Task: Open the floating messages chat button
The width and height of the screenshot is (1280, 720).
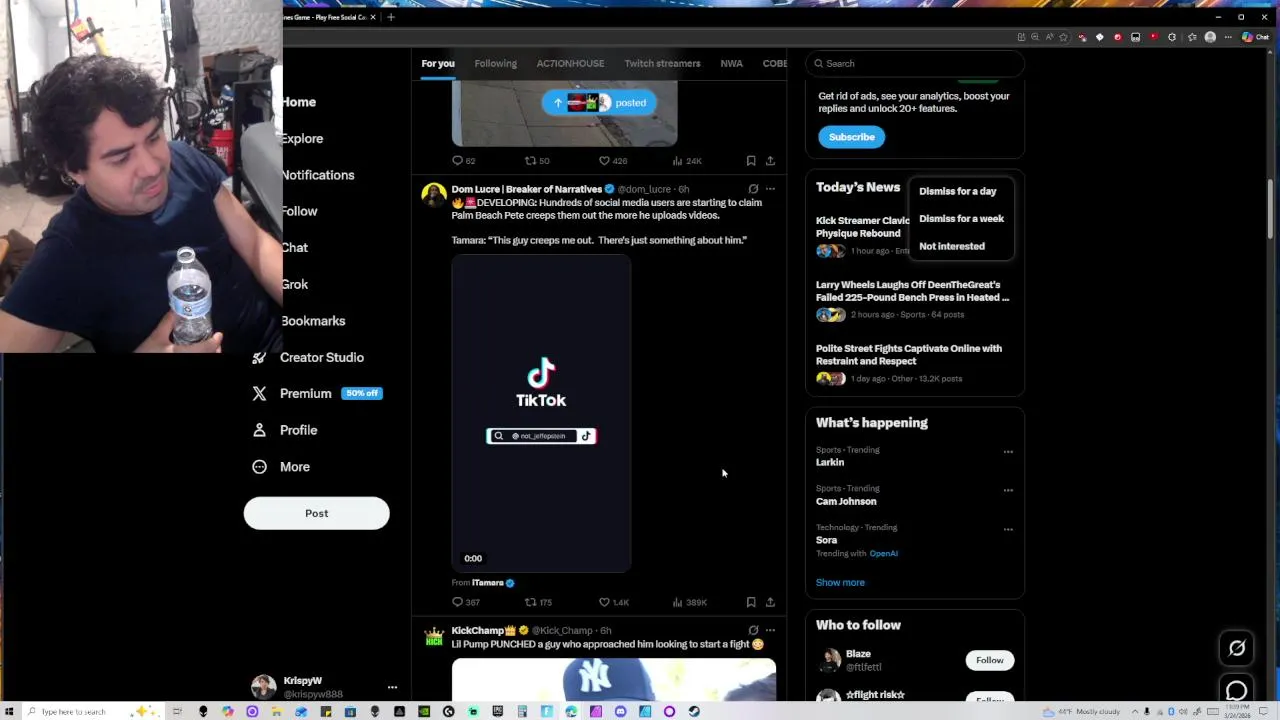Action: point(1237,691)
